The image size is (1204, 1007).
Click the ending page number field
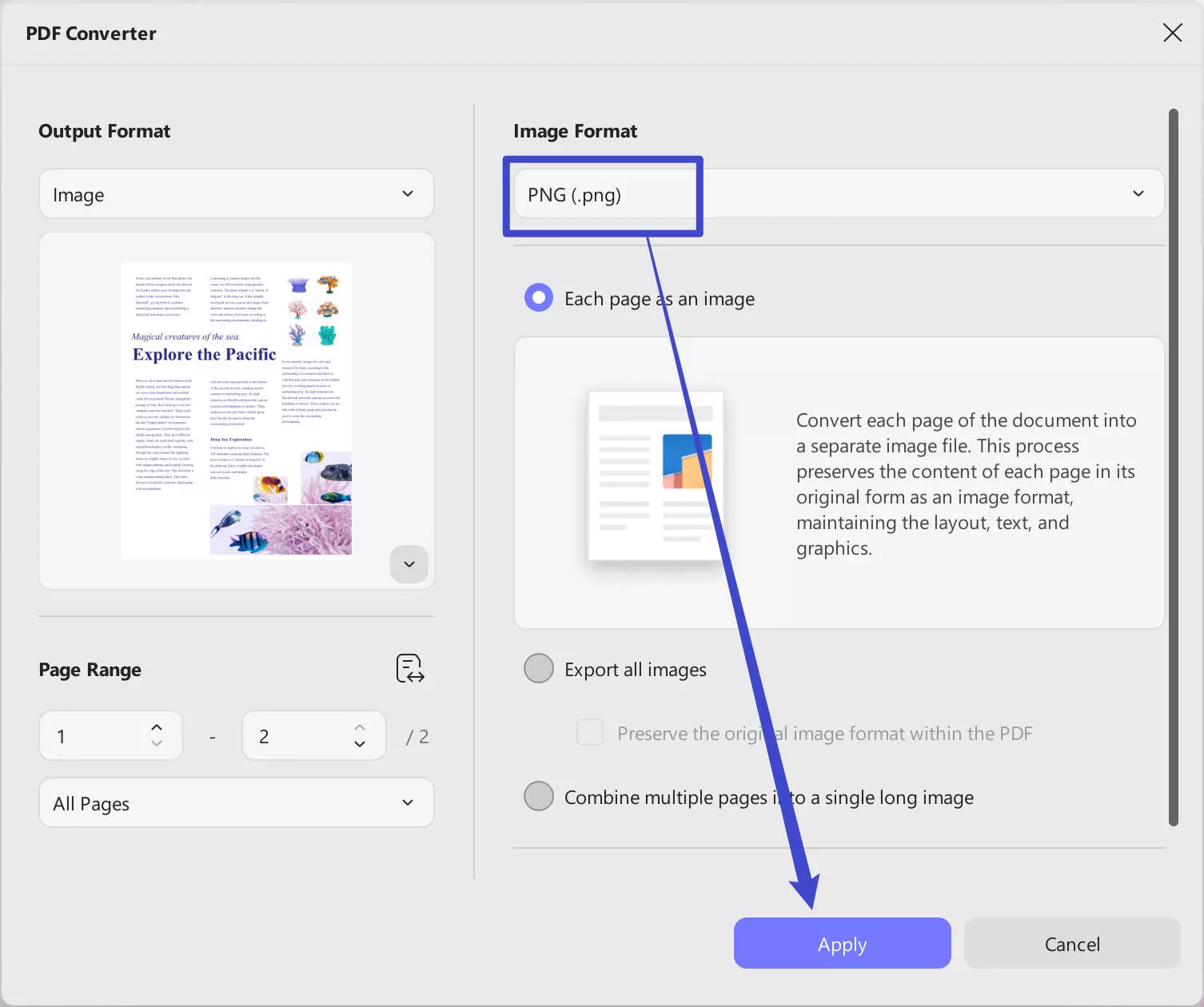coord(296,735)
